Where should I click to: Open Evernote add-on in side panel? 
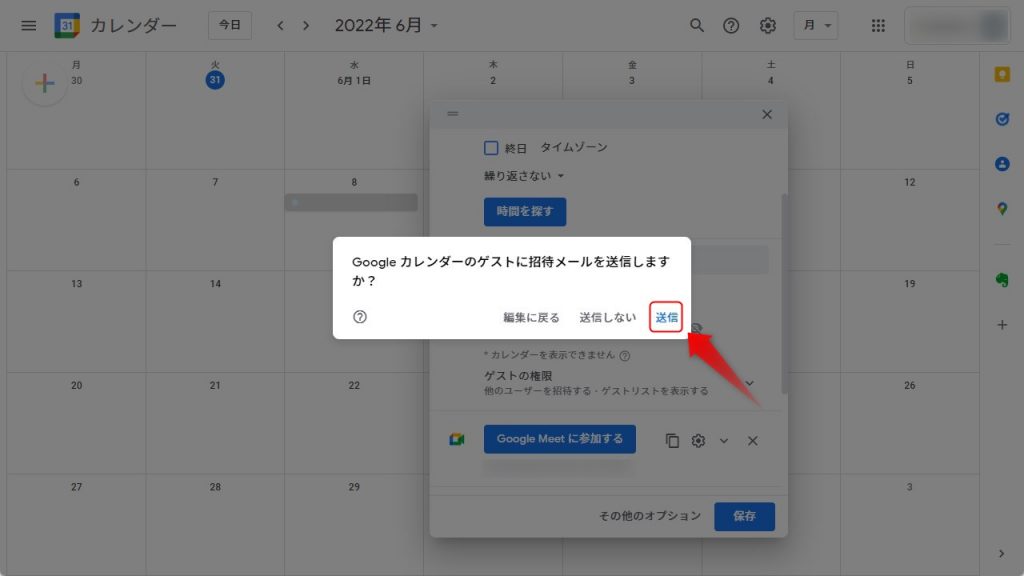pyautogui.click(x=1002, y=280)
